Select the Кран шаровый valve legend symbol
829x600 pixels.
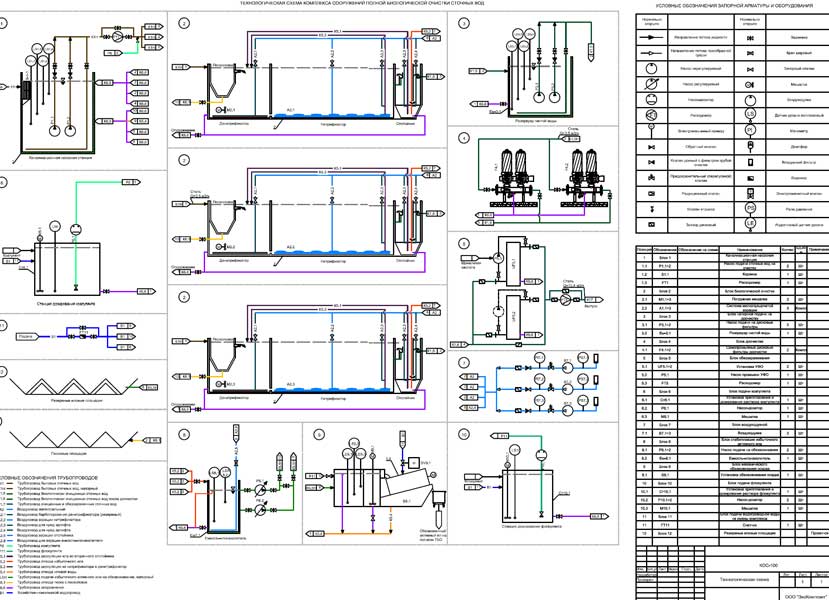pos(749,51)
